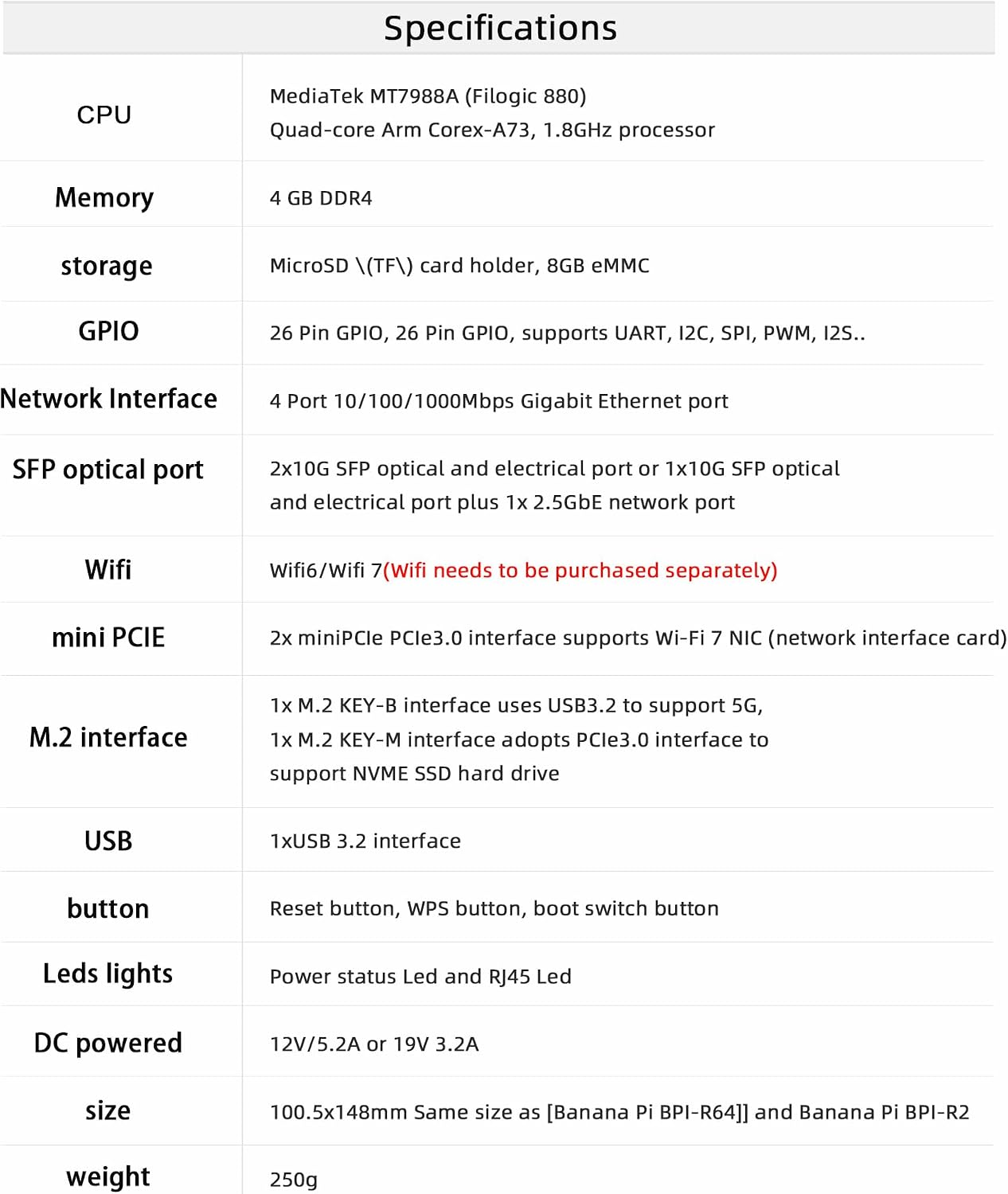Click the 12V/5.2A or 19V 3.2A value
The height and width of the screenshot is (1194, 1008).
tap(374, 1044)
